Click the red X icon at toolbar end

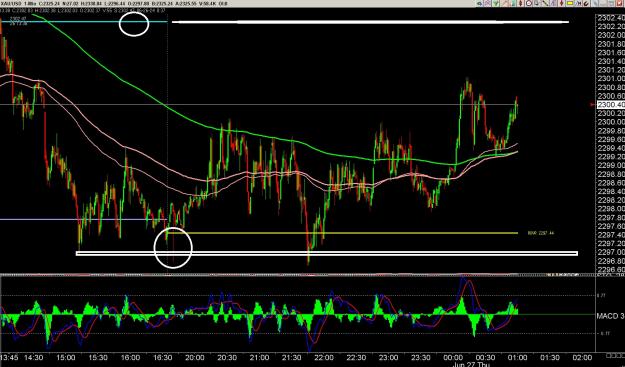coord(620,3)
